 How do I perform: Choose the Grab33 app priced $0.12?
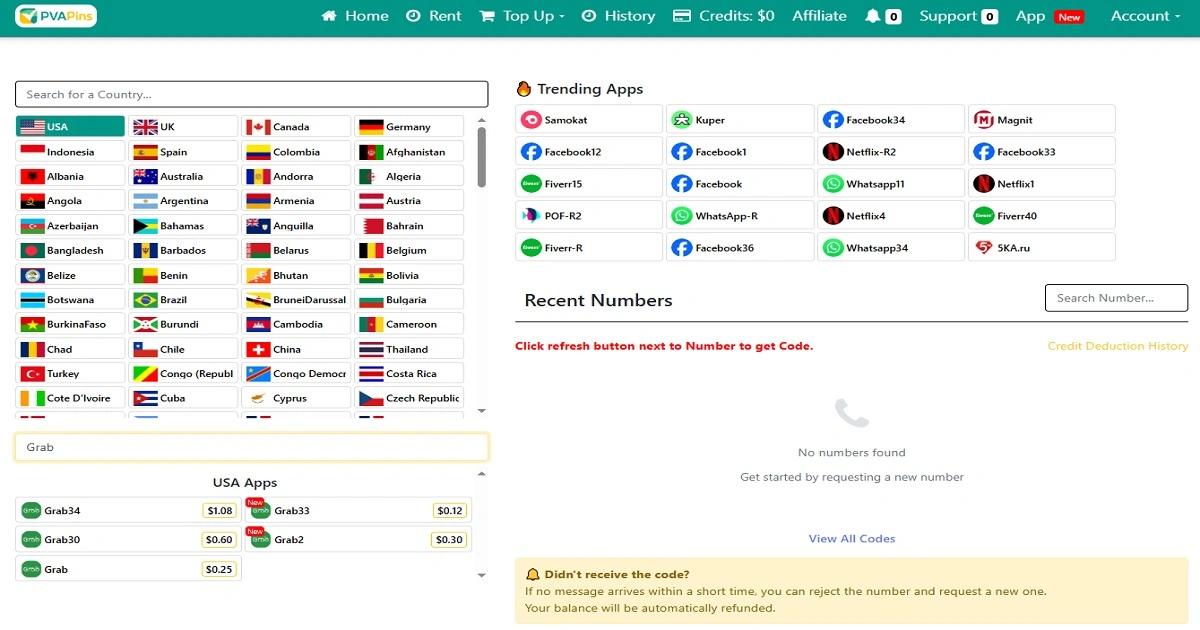(x=359, y=510)
